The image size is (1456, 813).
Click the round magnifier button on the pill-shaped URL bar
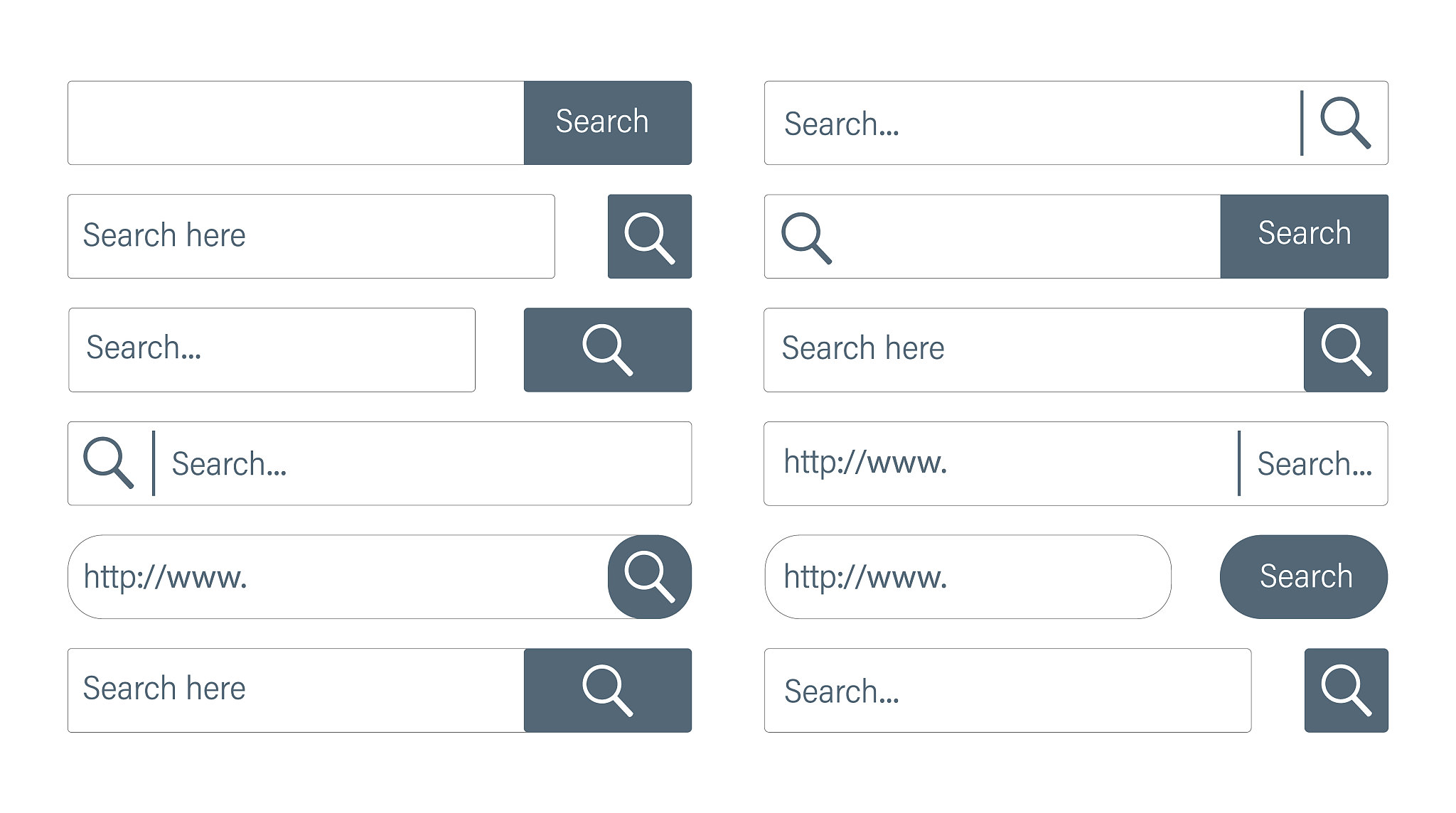click(649, 576)
